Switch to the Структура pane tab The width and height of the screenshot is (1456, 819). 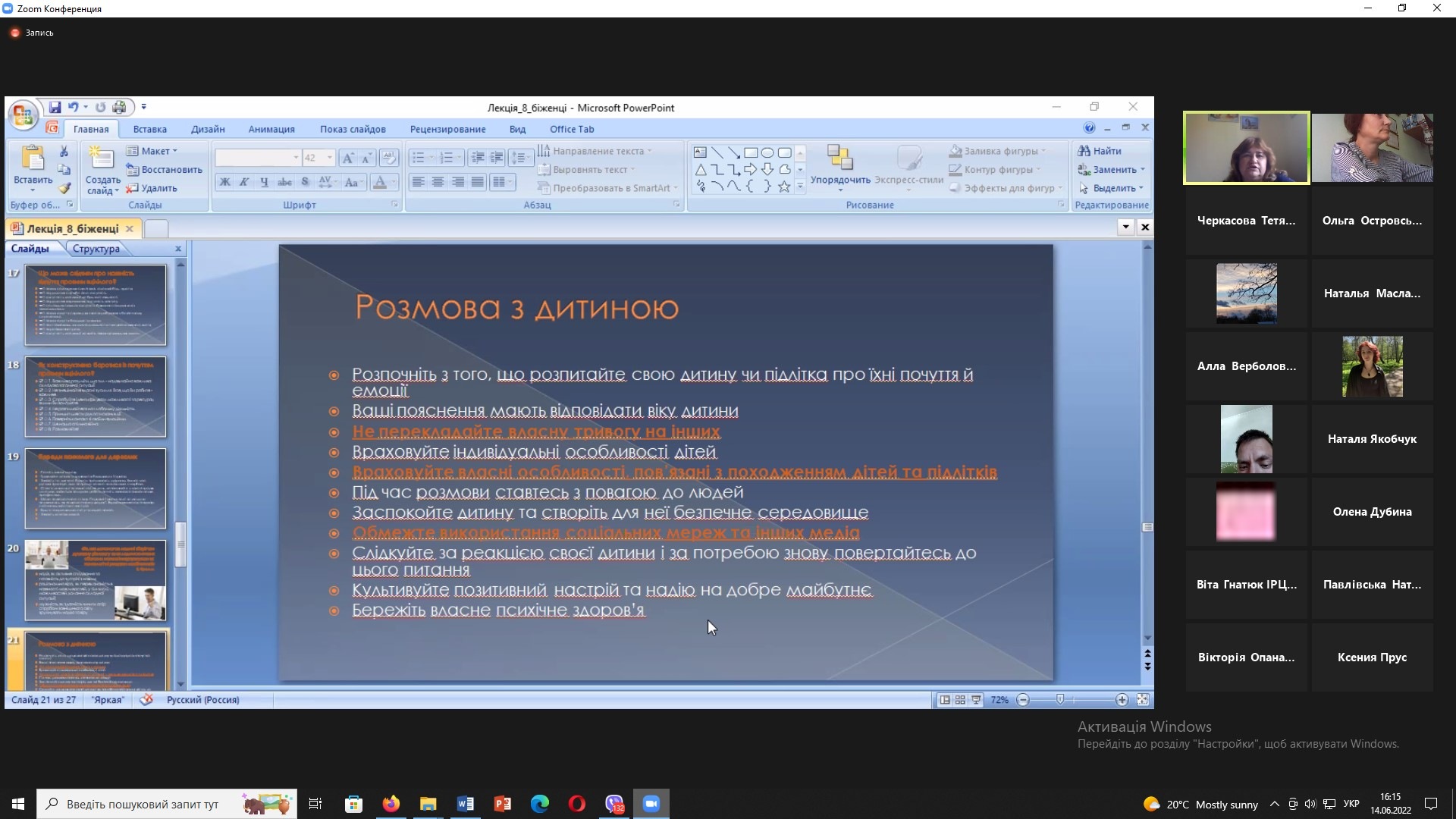click(x=96, y=249)
